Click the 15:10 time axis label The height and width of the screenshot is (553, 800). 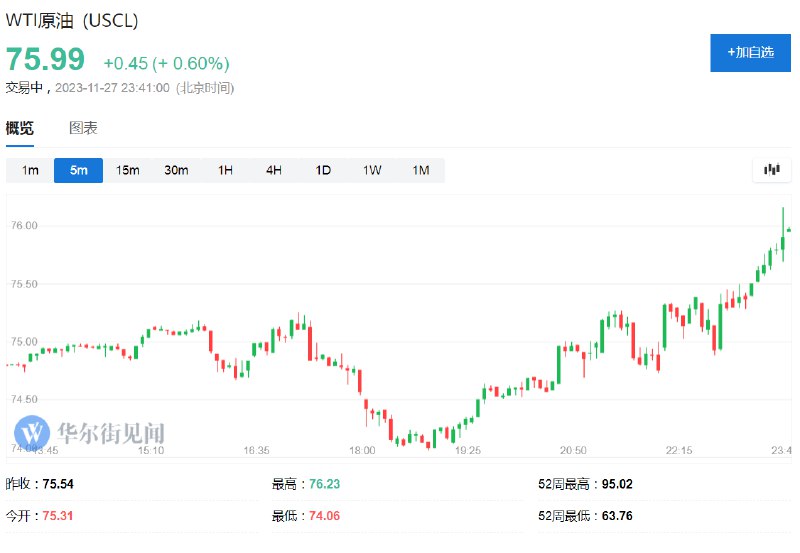coord(151,450)
